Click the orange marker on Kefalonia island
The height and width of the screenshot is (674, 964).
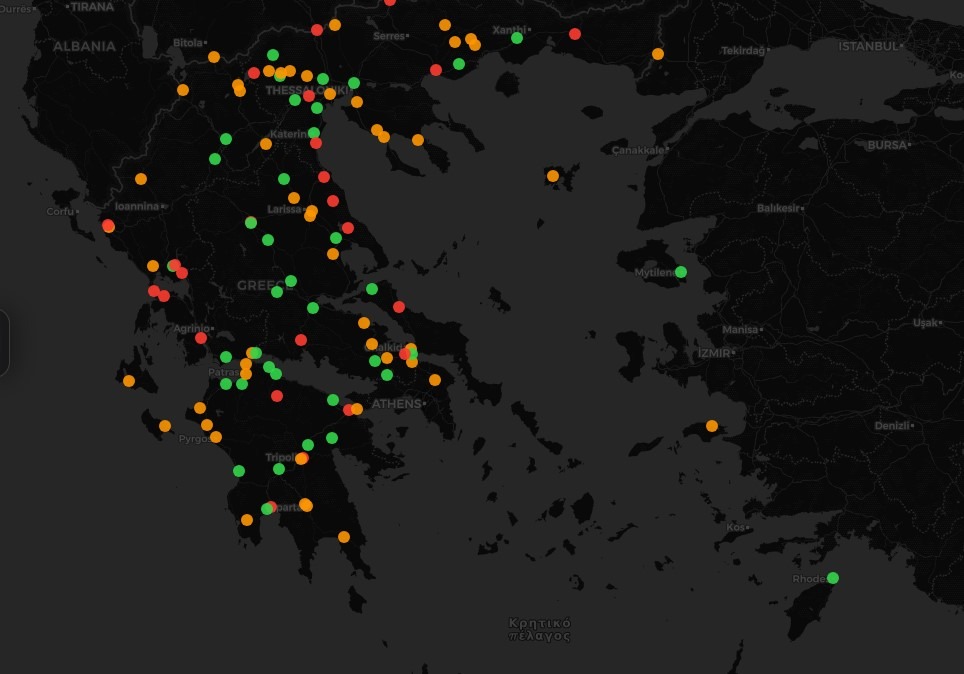click(129, 381)
